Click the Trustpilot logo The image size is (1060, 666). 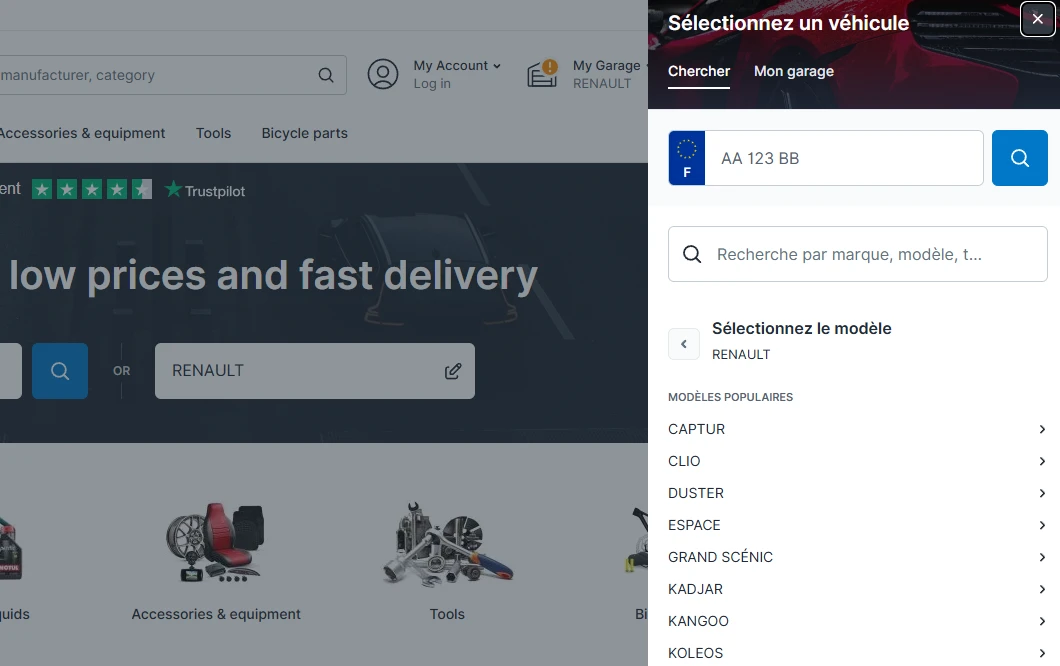(206, 190)
